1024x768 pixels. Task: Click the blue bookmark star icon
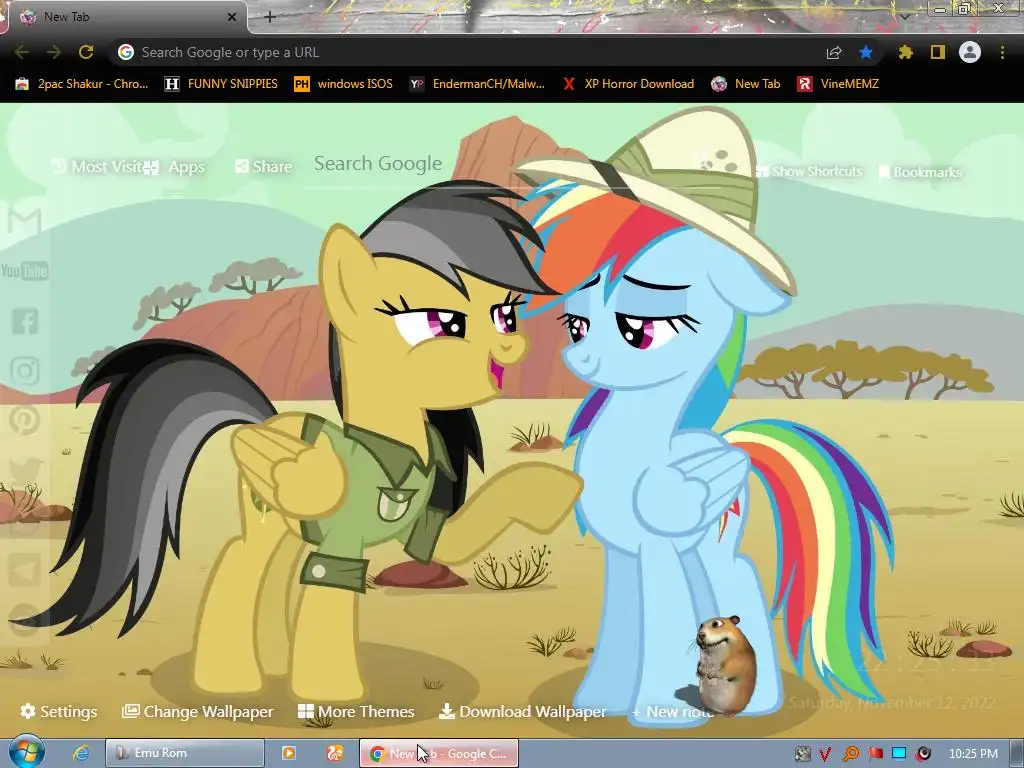tap(866, 52)
